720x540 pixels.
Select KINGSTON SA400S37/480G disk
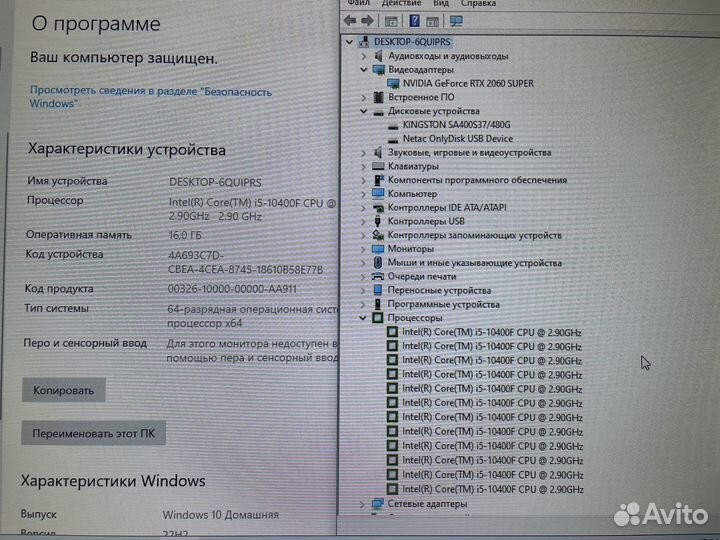pos(456,125)
